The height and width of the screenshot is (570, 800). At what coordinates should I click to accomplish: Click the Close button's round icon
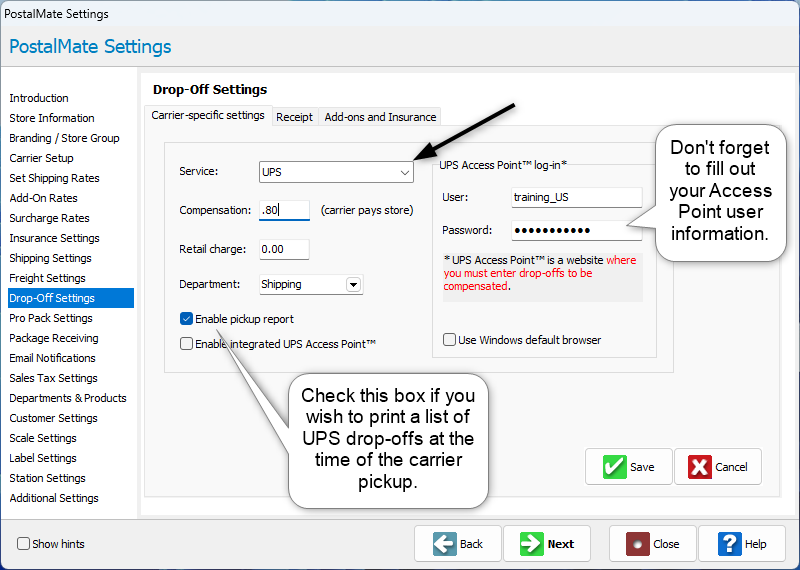[x=638, y=544]
